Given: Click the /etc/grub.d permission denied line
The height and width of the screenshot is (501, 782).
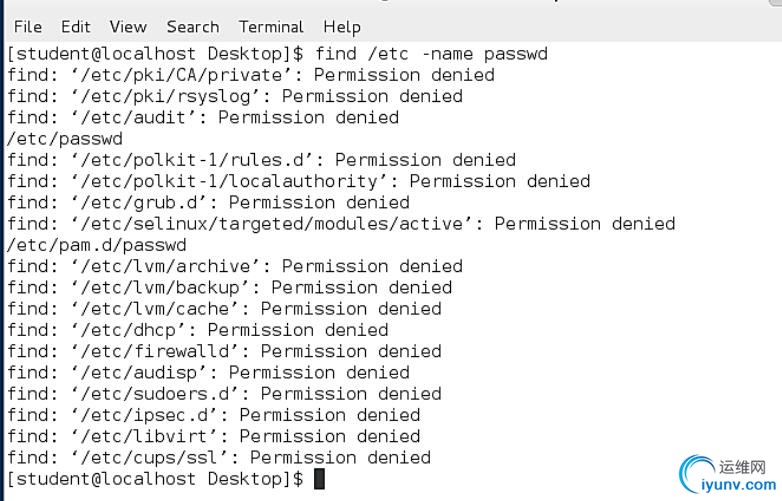Looking at the screenshot, I should point(208,202).
